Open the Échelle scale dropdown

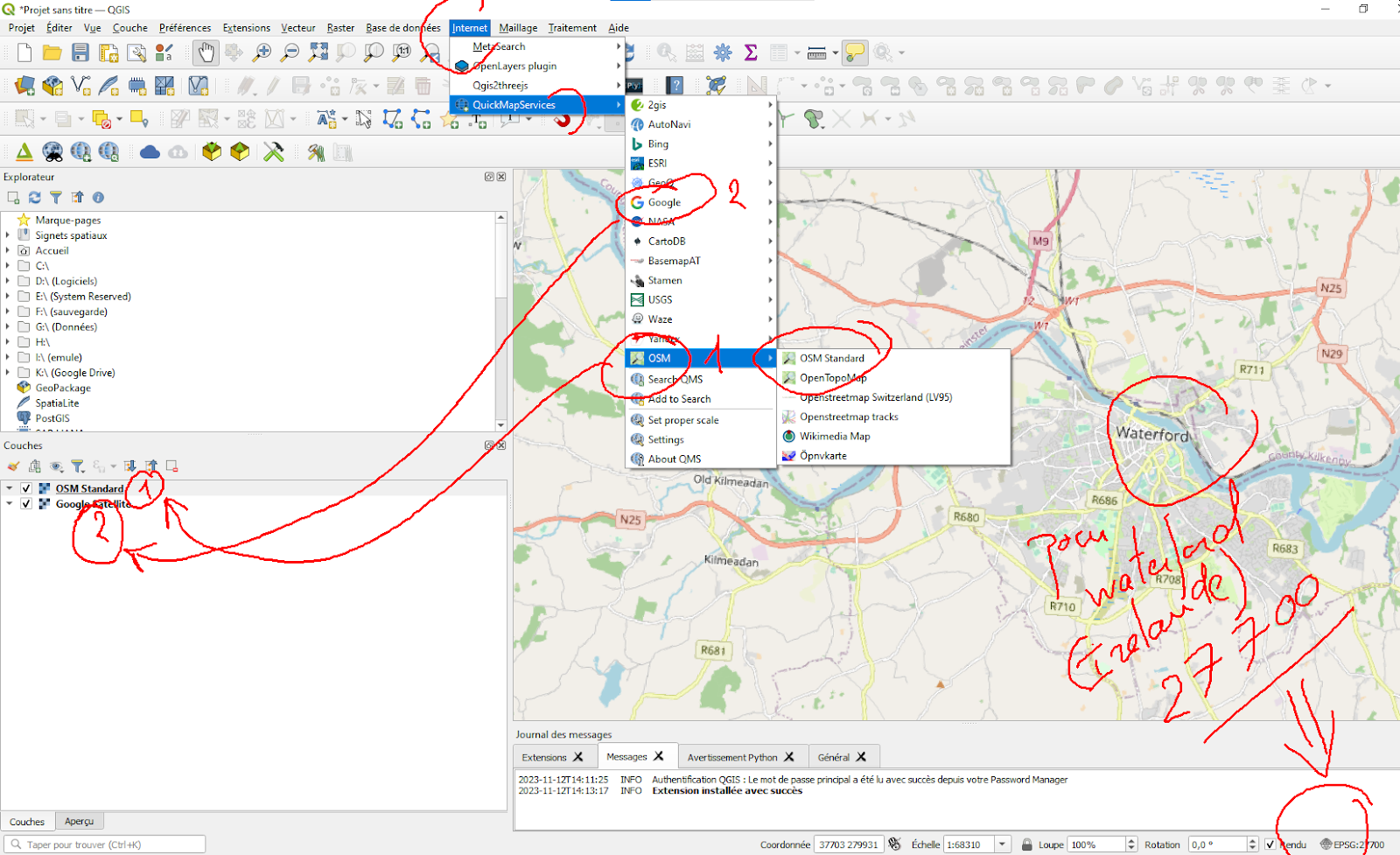coord(1003,844)
